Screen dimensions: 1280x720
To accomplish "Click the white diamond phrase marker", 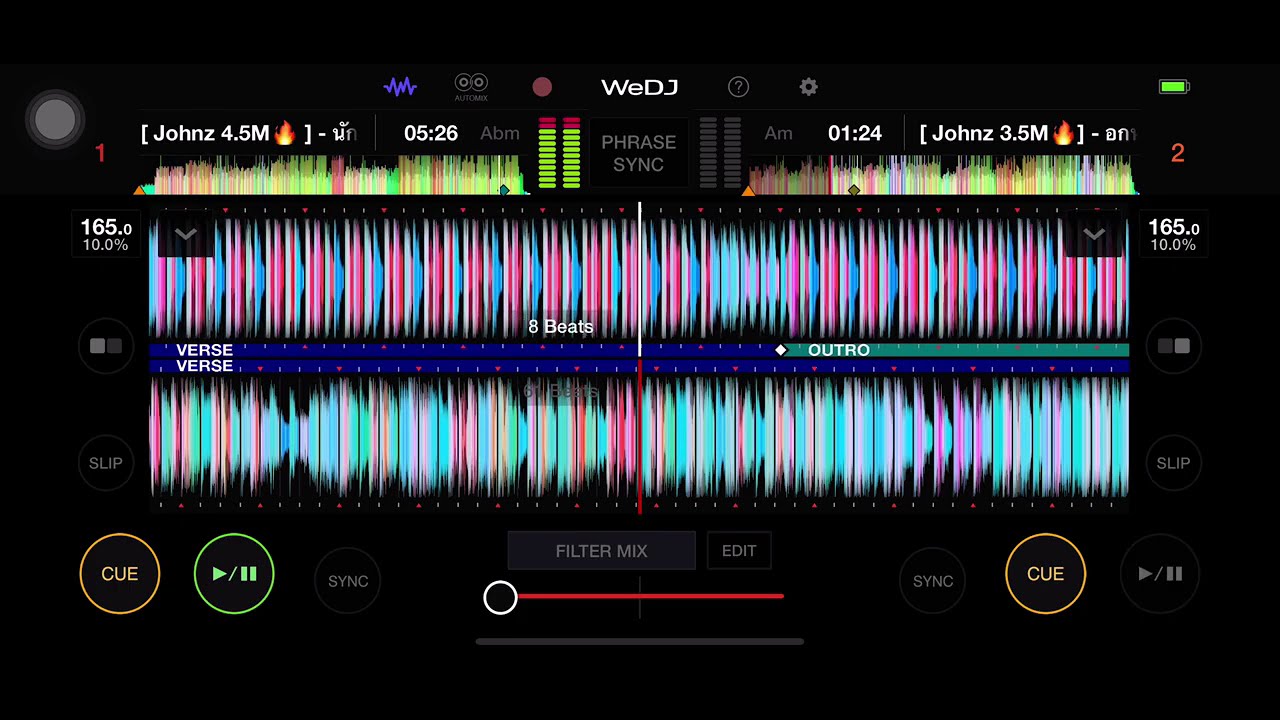I will 781,350.
